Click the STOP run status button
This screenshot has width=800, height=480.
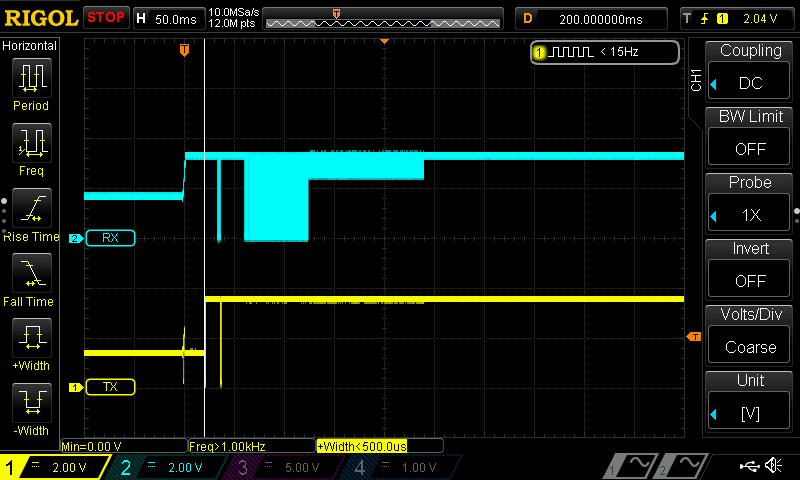[106, 18]
